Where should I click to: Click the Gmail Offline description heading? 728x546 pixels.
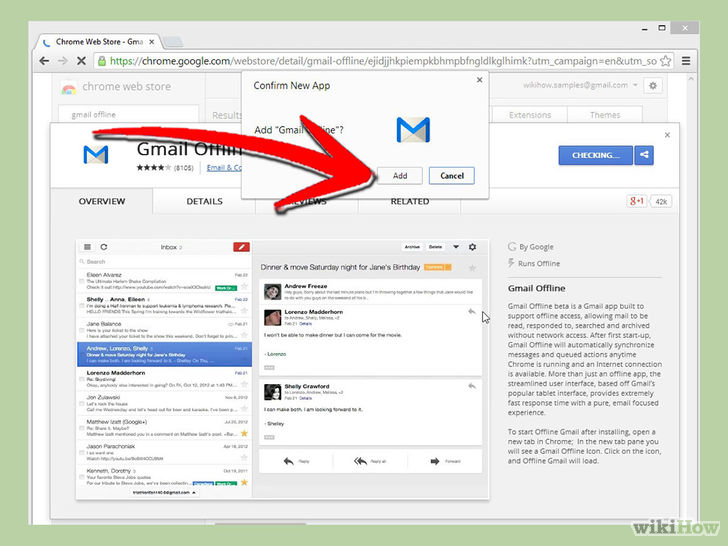[536, 288]
